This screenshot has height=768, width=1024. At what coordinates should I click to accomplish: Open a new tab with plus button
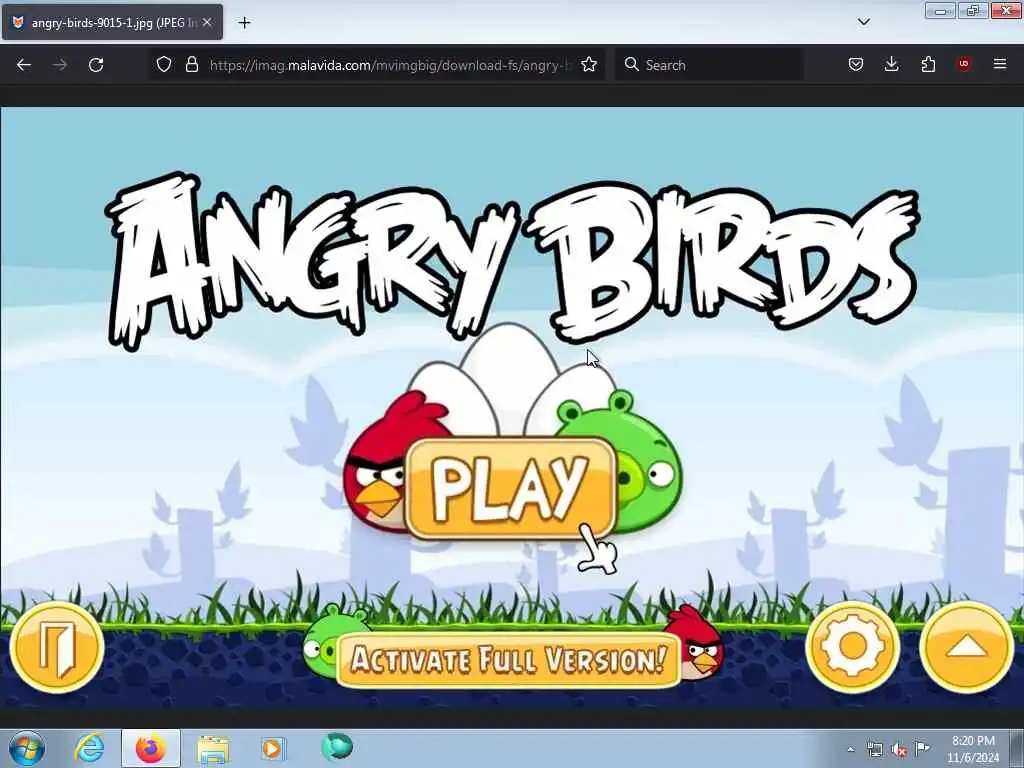click(244, 23)
